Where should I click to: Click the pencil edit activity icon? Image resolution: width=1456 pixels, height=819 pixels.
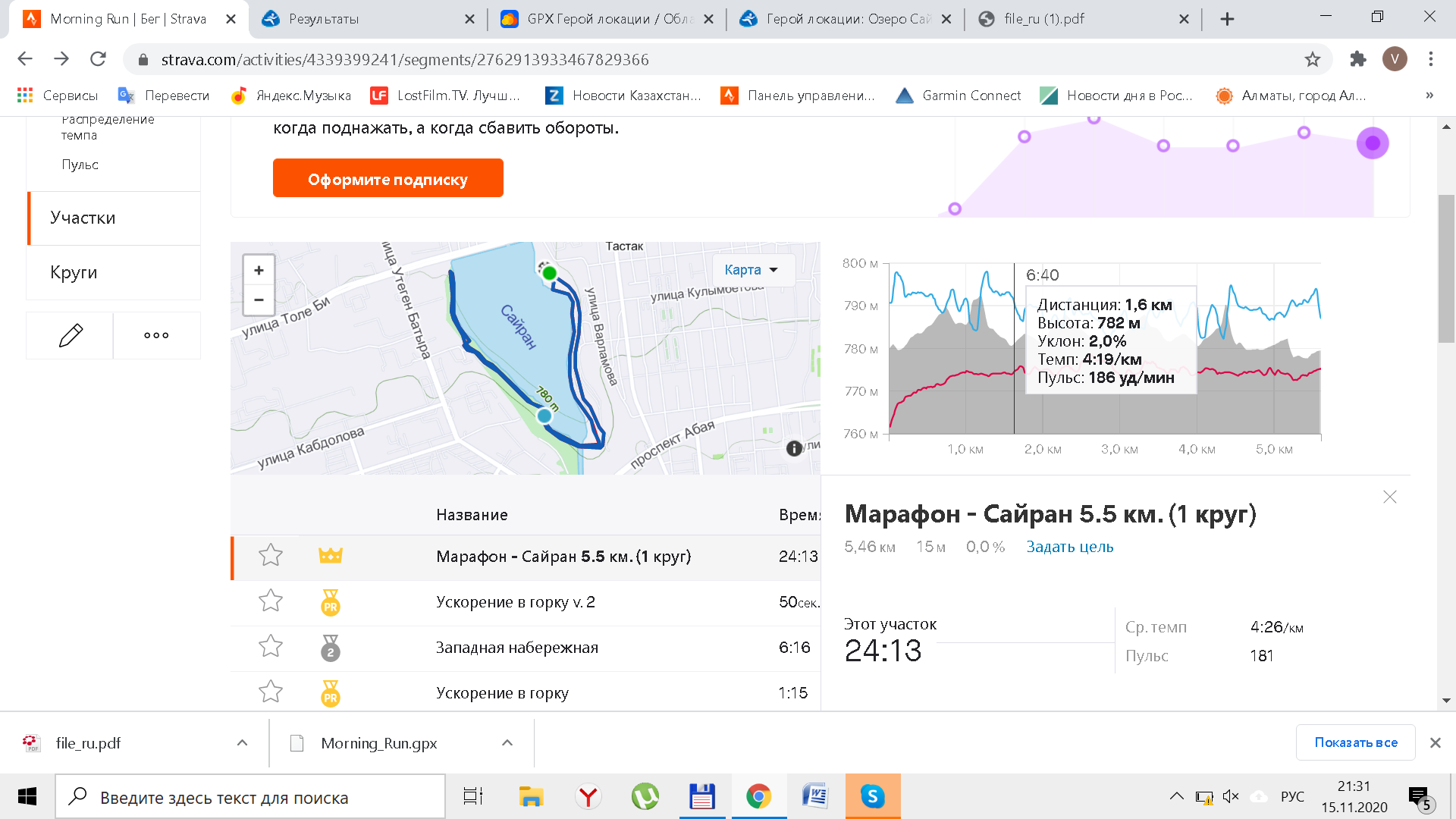pos(70,335)
